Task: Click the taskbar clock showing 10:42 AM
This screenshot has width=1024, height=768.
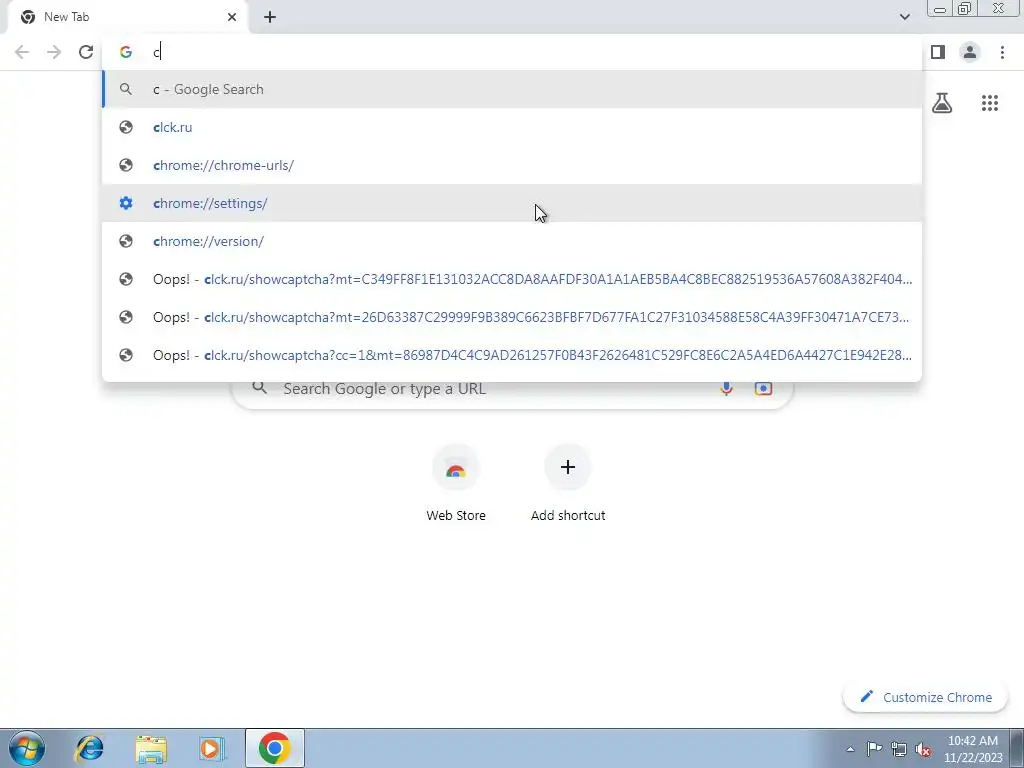Action: click(x=972, y=749)
